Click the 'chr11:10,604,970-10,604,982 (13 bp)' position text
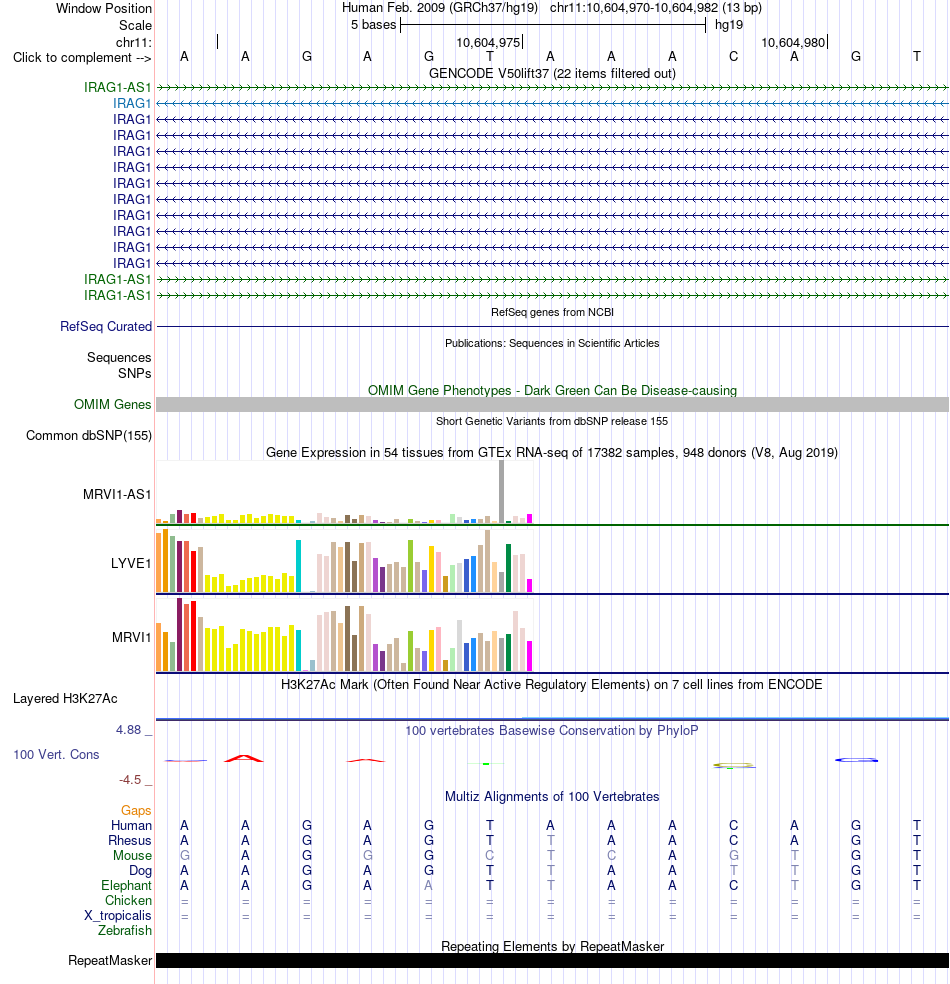The image size is (950, 984). 656,8
